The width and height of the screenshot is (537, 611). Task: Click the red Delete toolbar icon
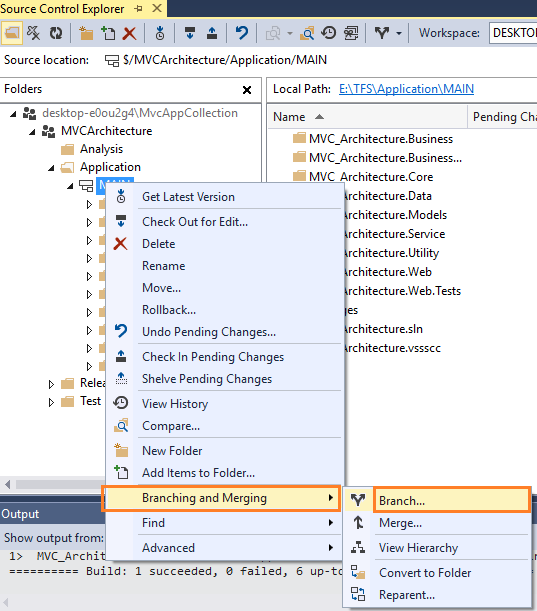(x=129, y=34)
